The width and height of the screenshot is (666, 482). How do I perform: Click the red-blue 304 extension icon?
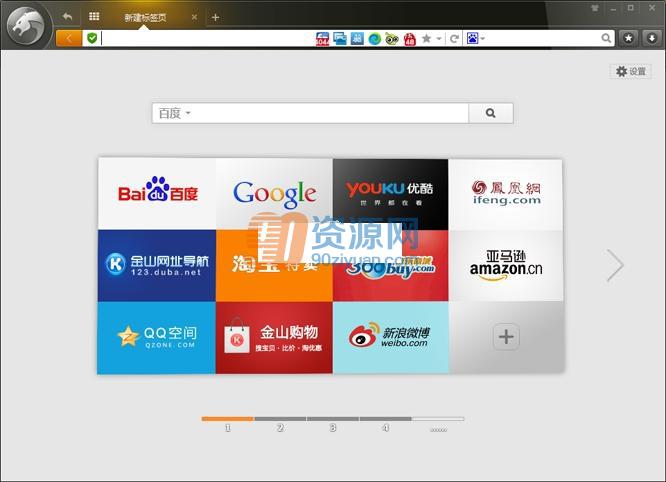pyautogui.click(x=322, y=39)
